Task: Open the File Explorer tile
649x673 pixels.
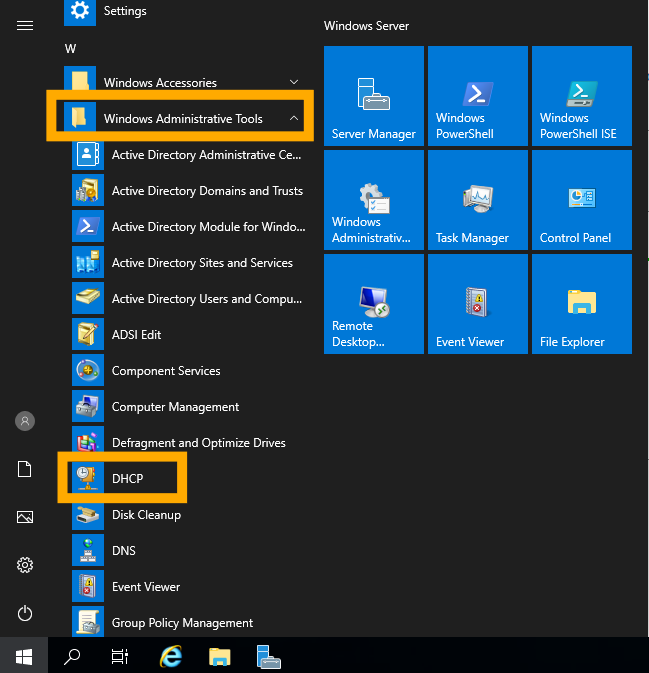Action: click(582, 304)
